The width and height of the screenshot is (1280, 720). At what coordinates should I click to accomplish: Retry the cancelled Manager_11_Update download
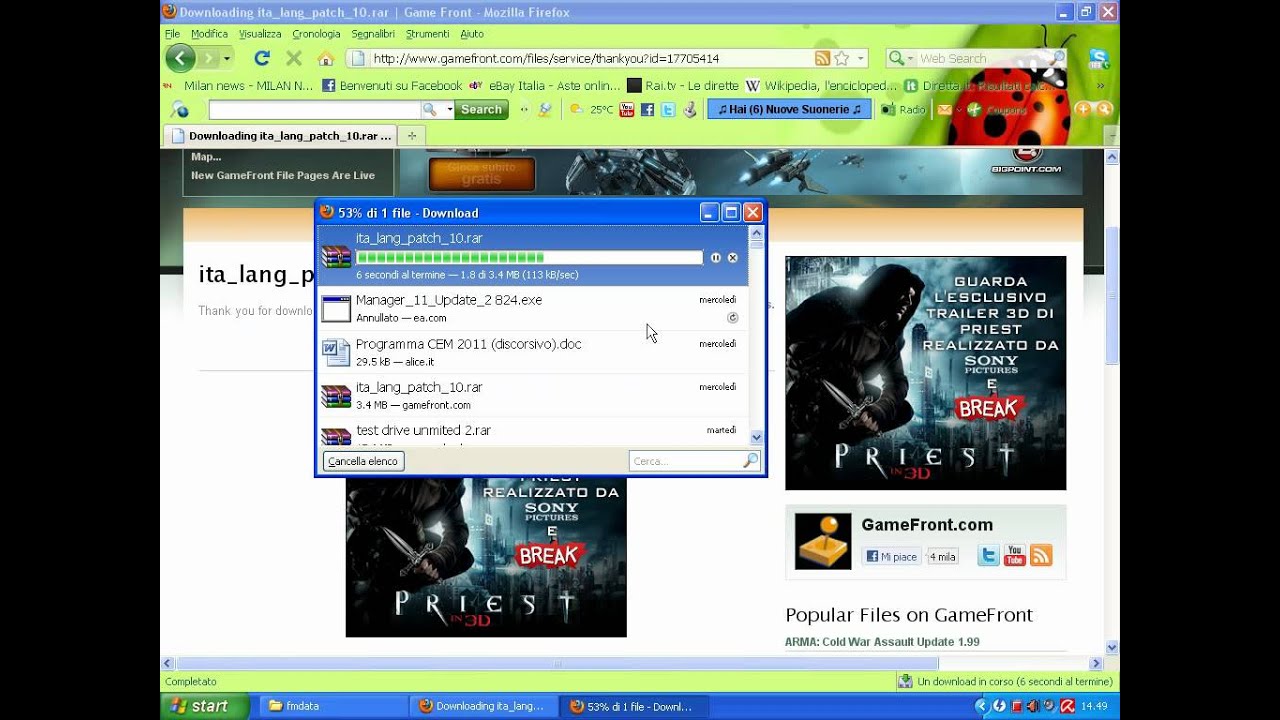pos(732,318)
